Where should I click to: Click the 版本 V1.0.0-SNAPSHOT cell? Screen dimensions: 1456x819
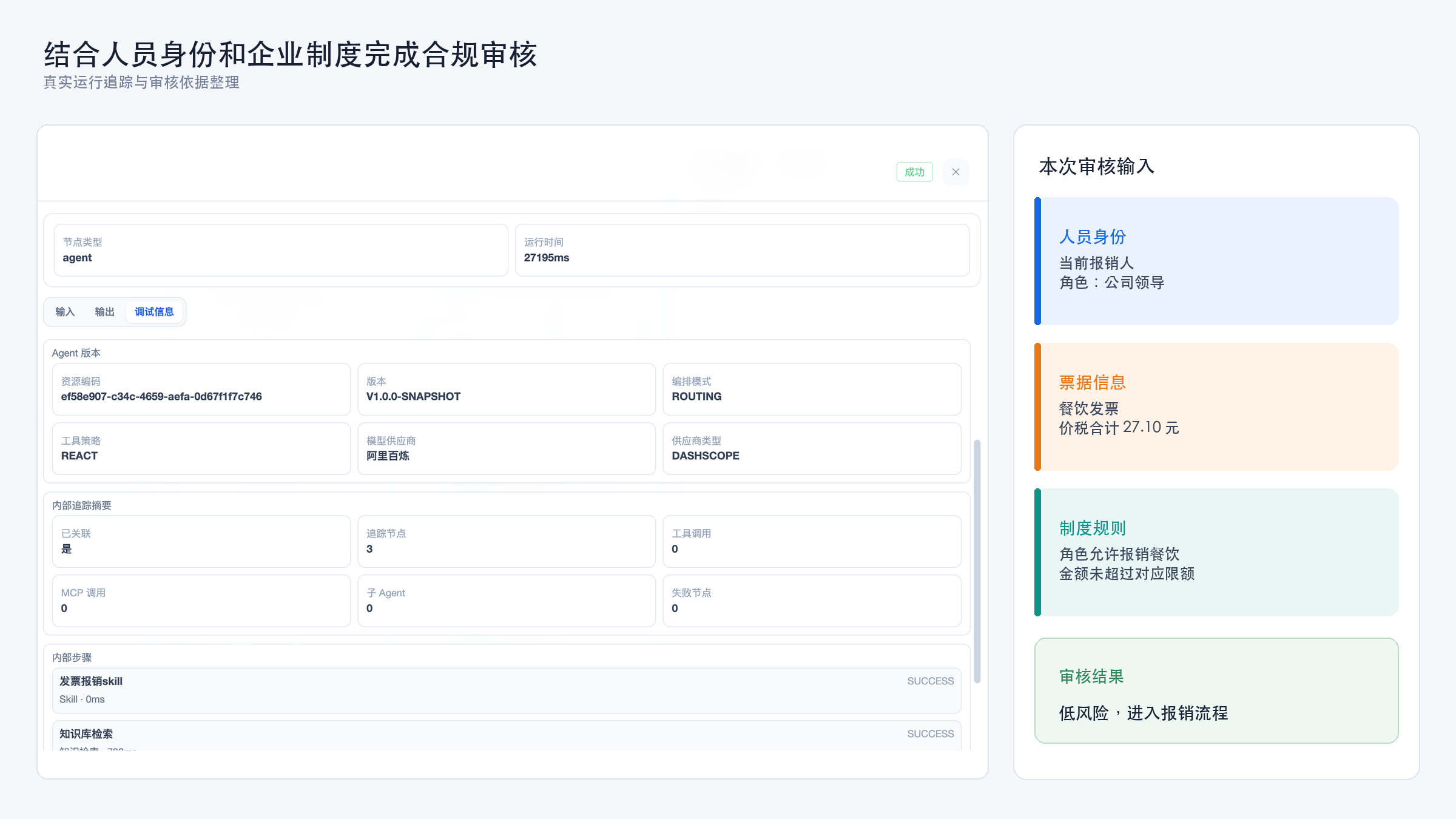pyautogui.click(x=507, y=389)
